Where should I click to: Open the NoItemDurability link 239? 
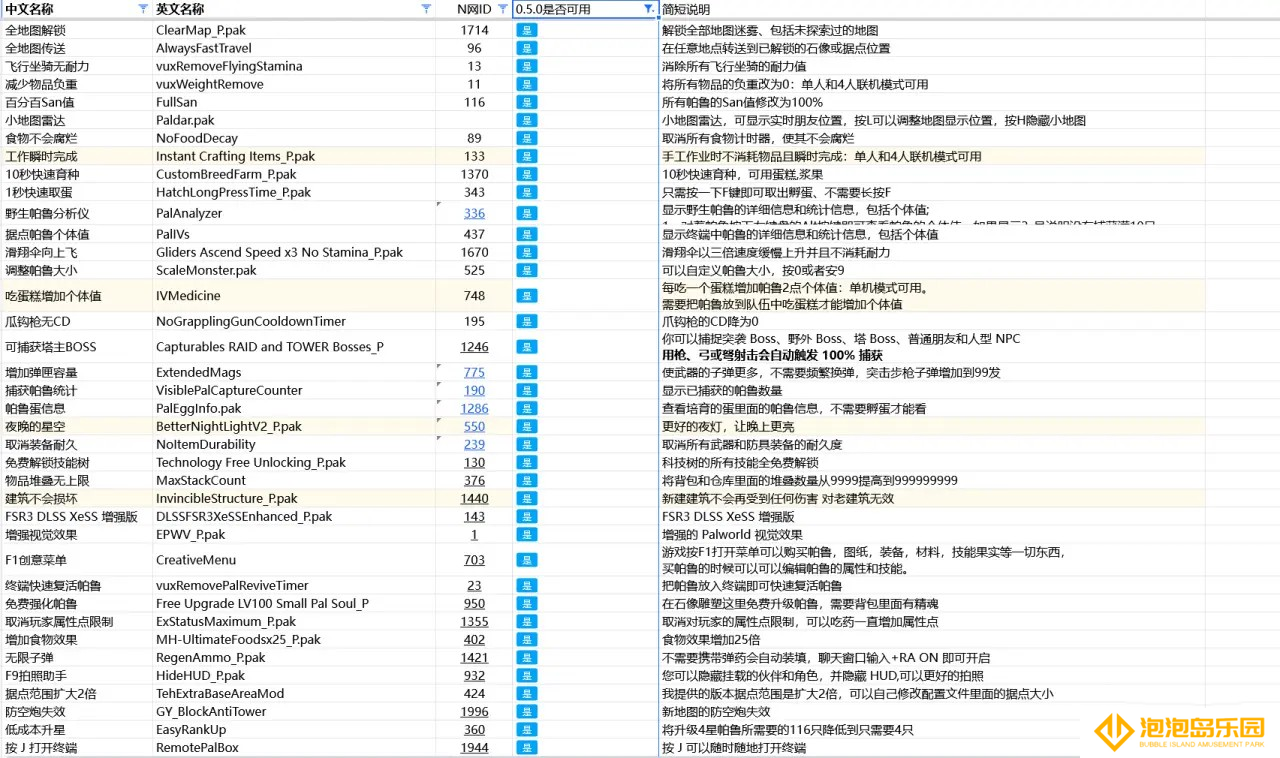pos(474,444)
